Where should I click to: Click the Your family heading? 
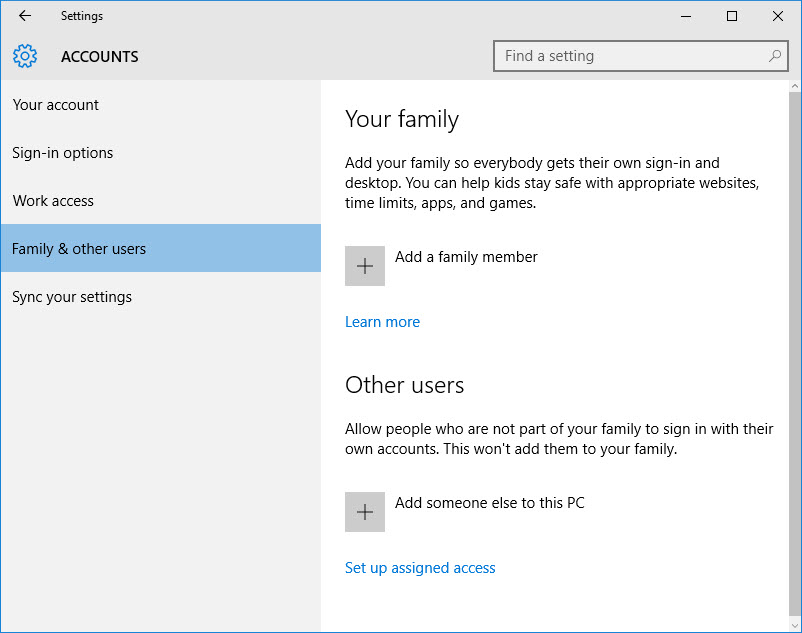(x=402, y=119)
